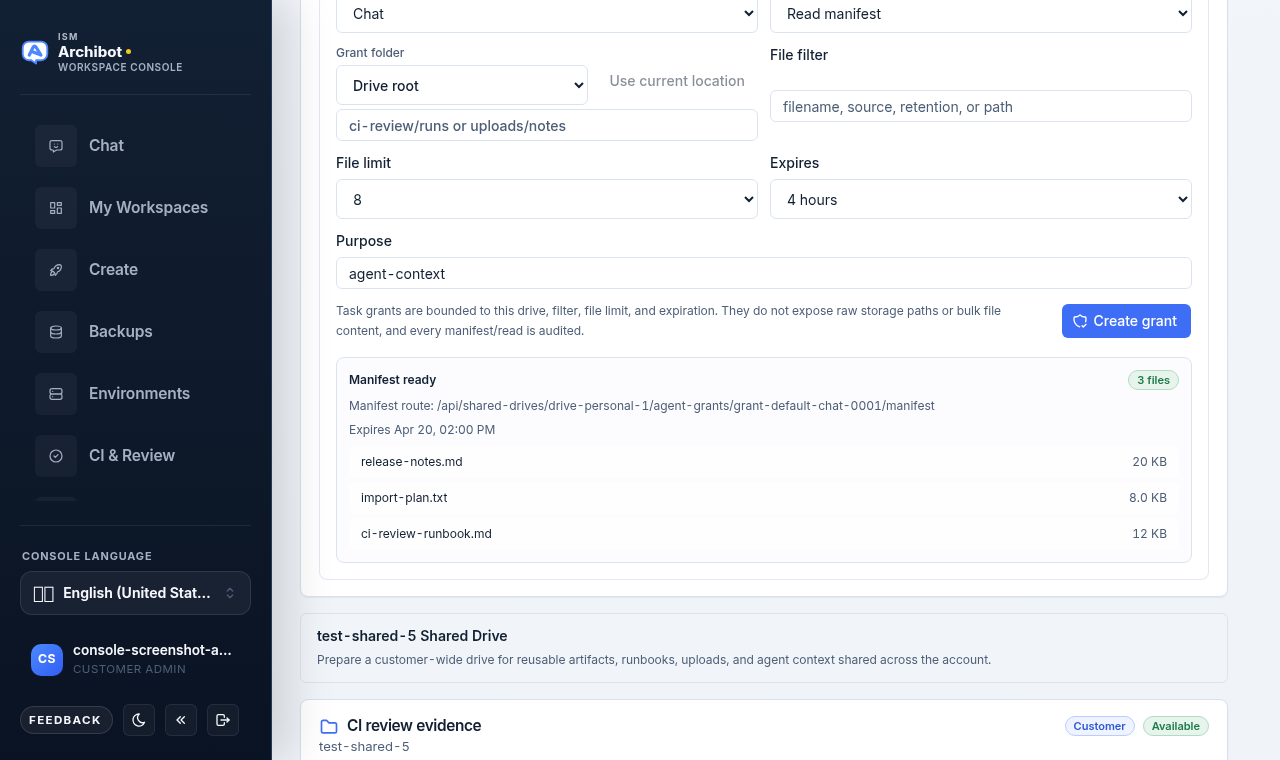Open Chat from the sidebar icon

[x=56, y=146]
